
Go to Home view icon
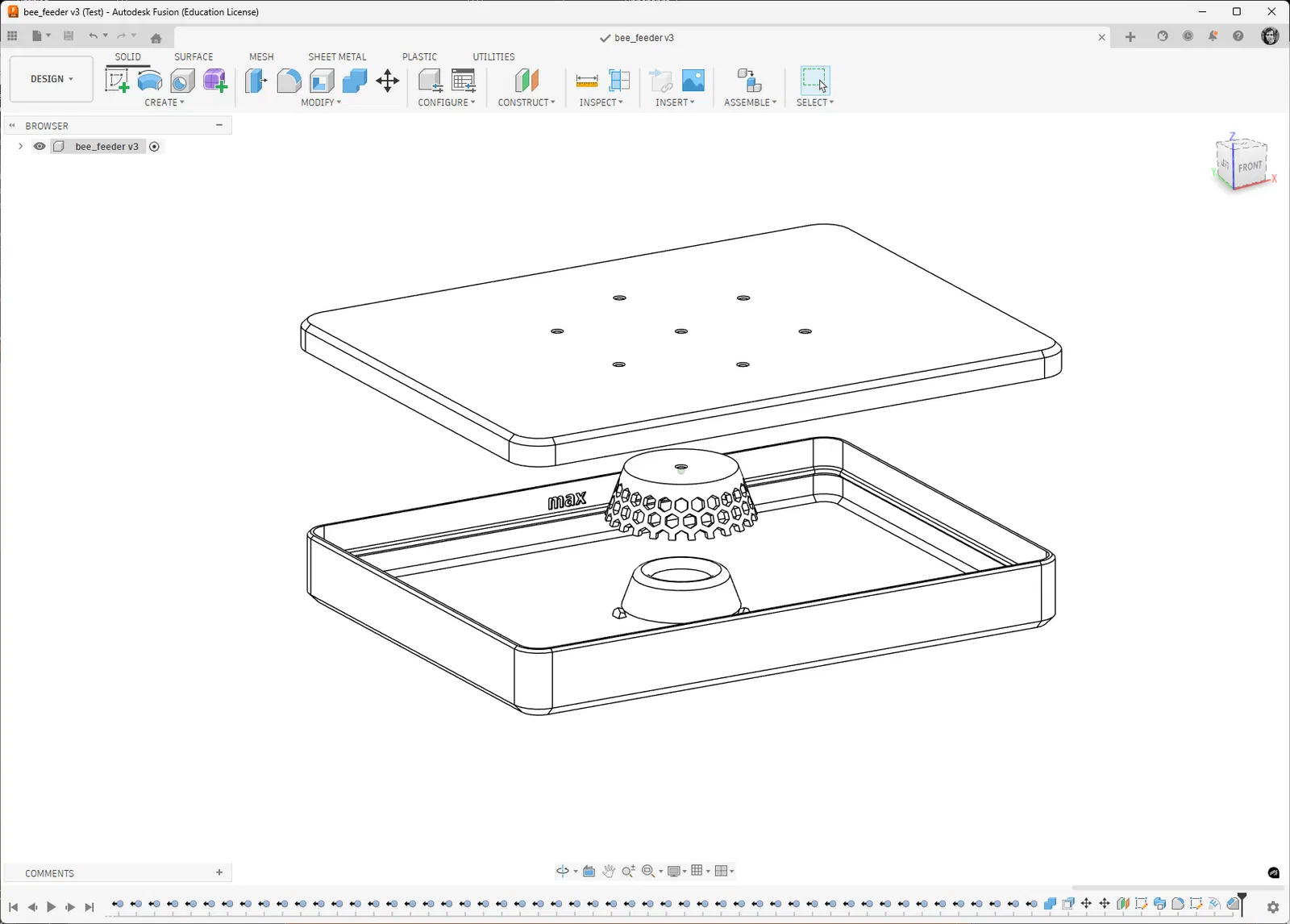(x=156, y=38)
